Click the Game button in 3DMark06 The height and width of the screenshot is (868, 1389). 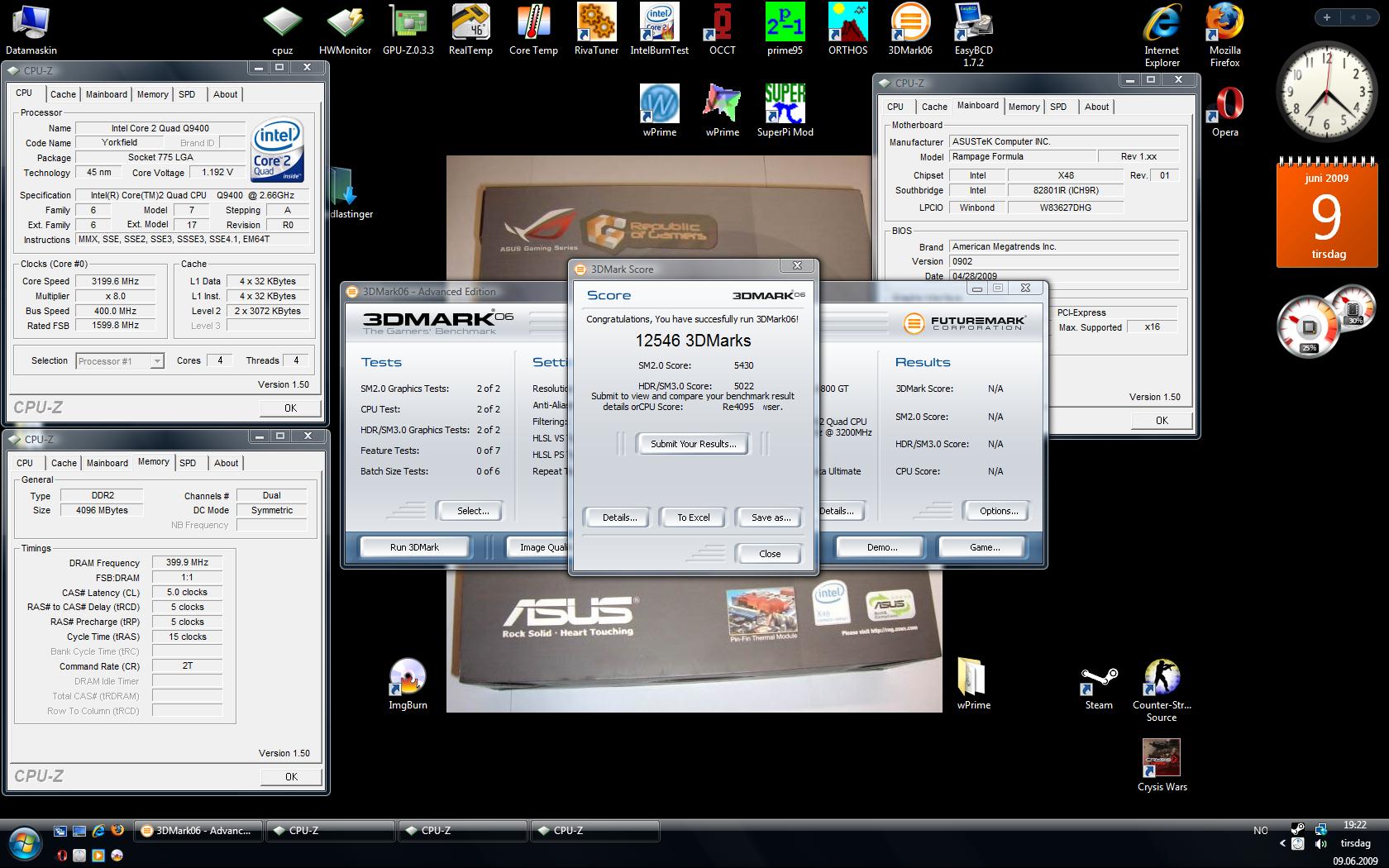[x=985, y=547]
